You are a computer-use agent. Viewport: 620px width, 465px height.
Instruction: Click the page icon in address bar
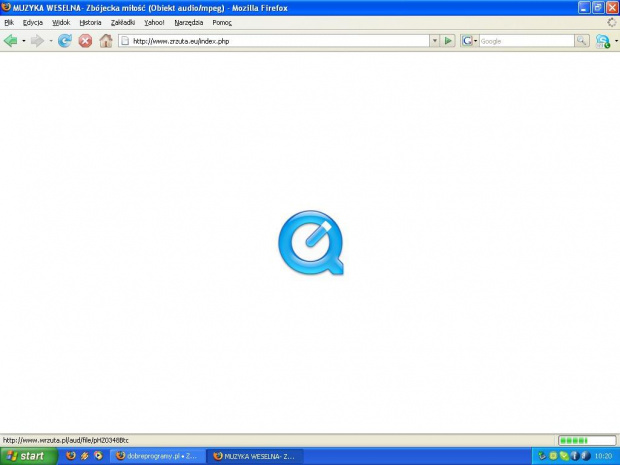point(125,41)
